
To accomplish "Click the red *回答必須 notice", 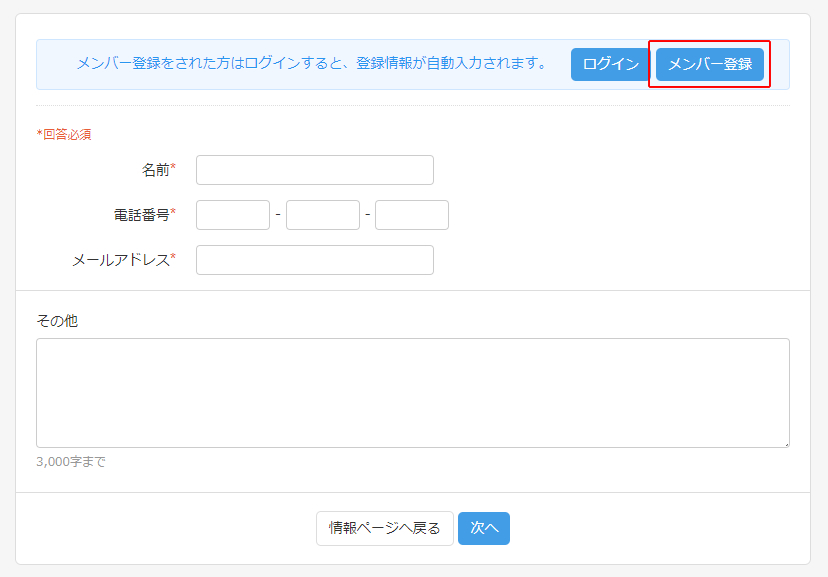I will [64, 134].
